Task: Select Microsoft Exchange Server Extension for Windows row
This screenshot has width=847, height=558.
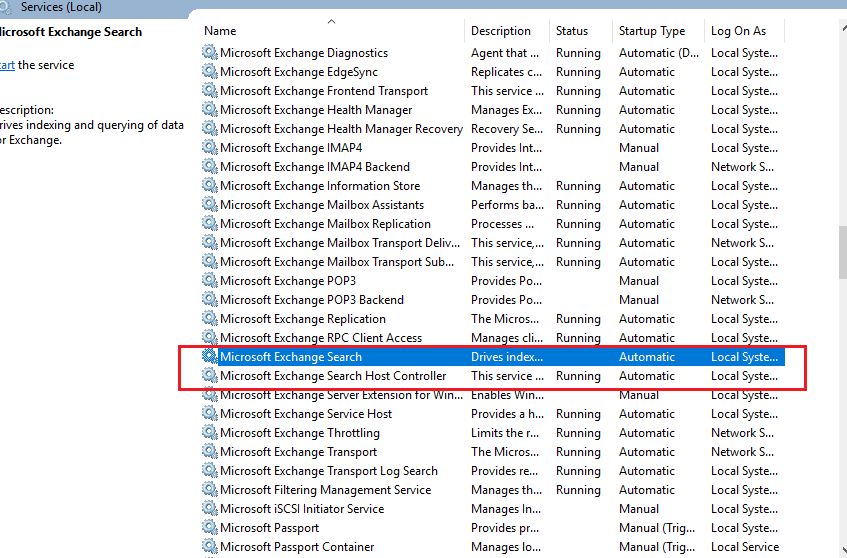Action: pos(493,395)
